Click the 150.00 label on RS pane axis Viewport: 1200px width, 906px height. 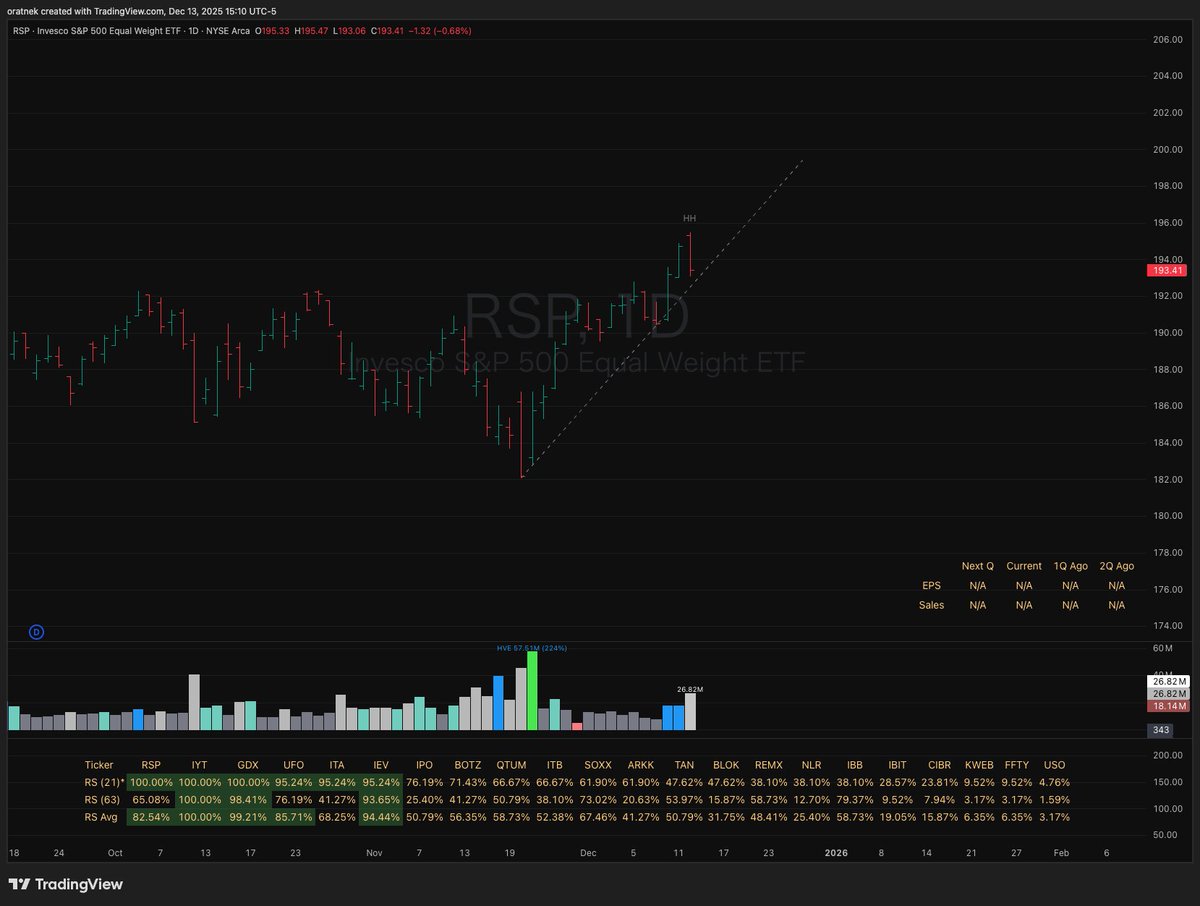coord(1167,781)
